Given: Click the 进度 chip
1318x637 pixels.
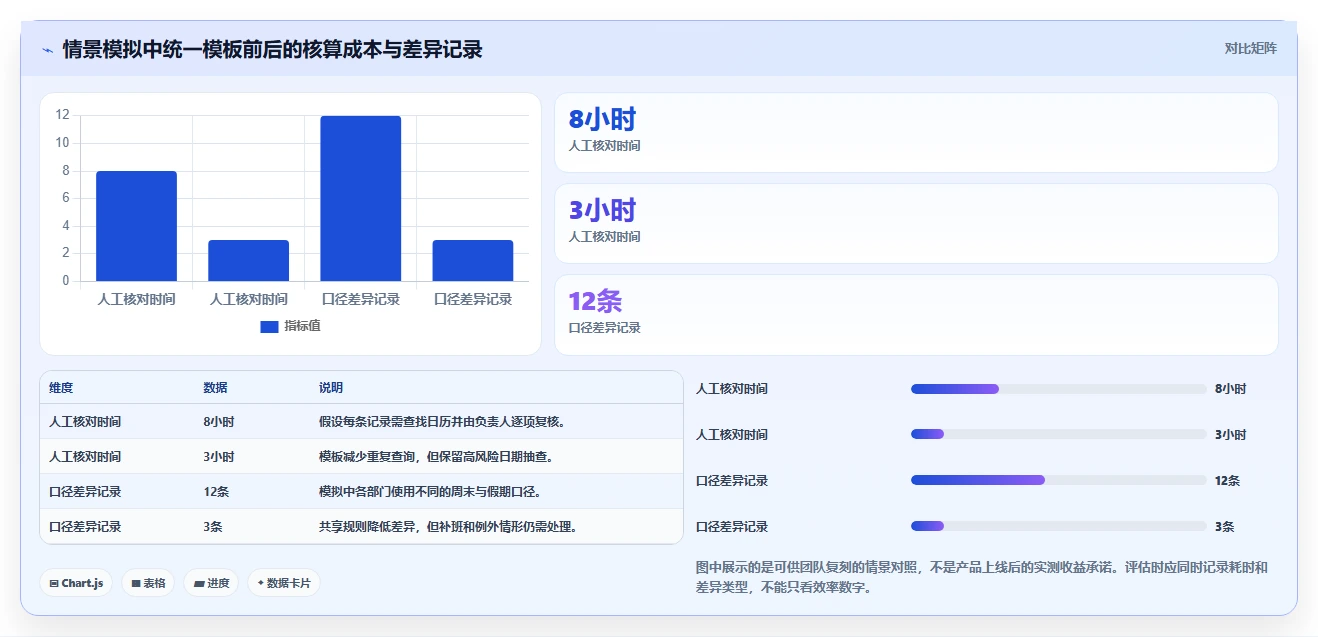Looking at the screenshot, I should point(211,583).
